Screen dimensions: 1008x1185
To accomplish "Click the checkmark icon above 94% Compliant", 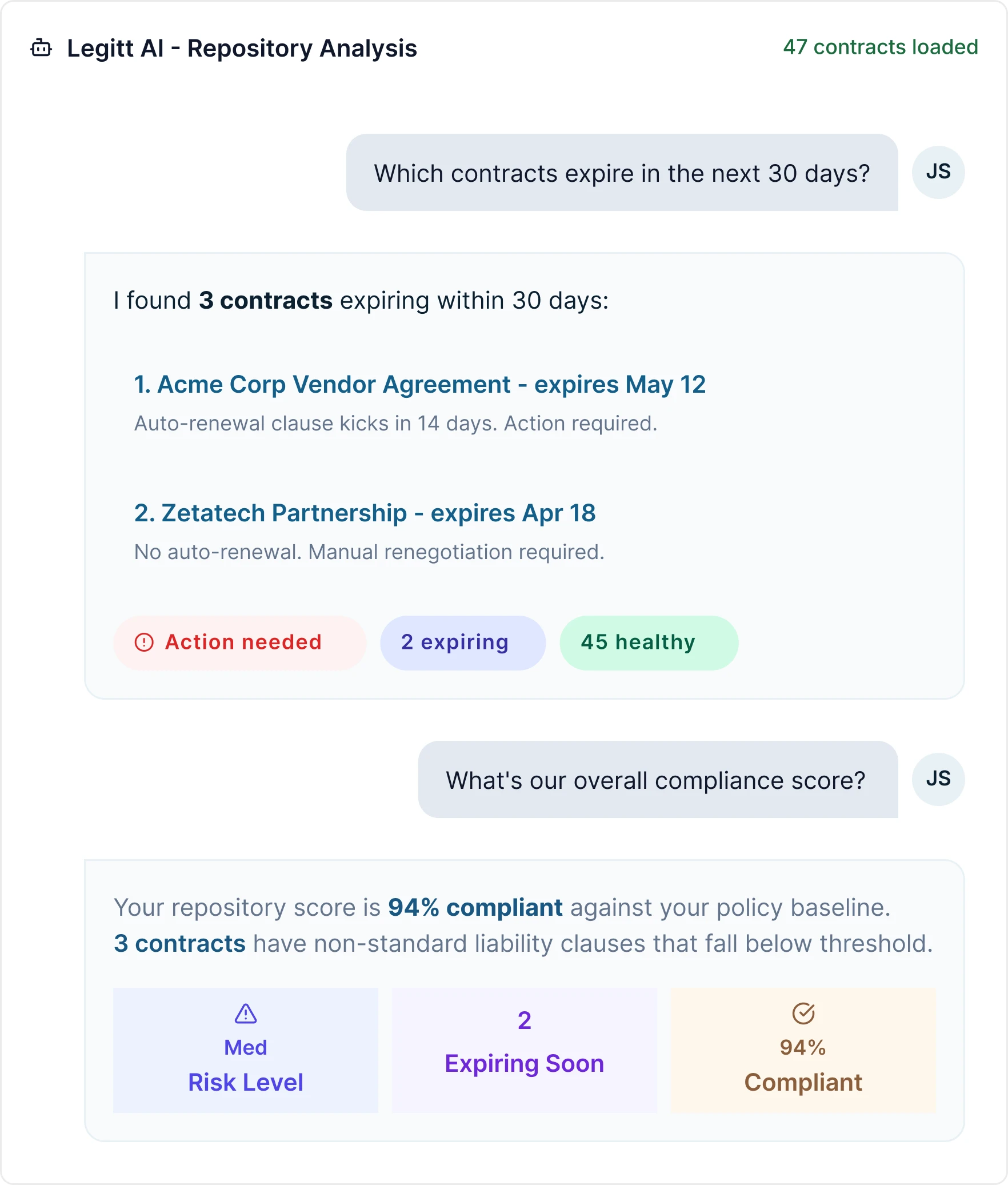I will [x=803, y=1012].
